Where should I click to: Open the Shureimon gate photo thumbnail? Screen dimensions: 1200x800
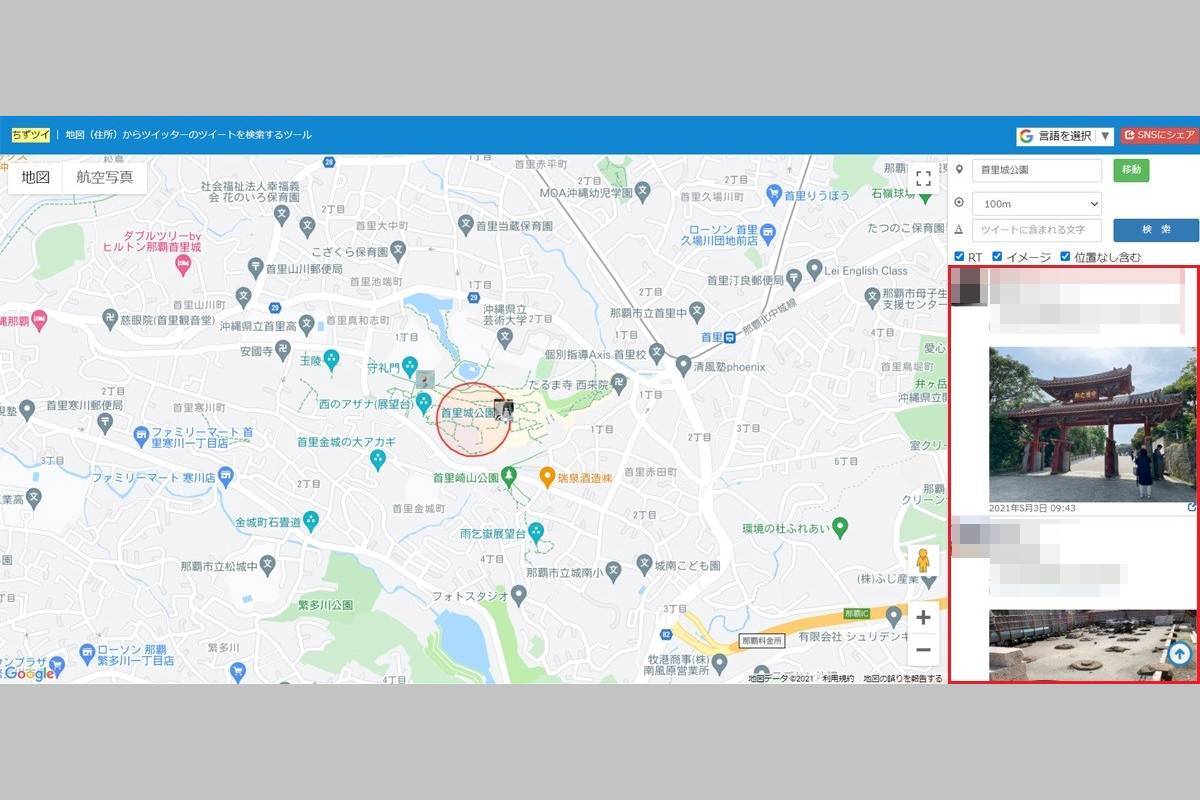pos(1092,424)
